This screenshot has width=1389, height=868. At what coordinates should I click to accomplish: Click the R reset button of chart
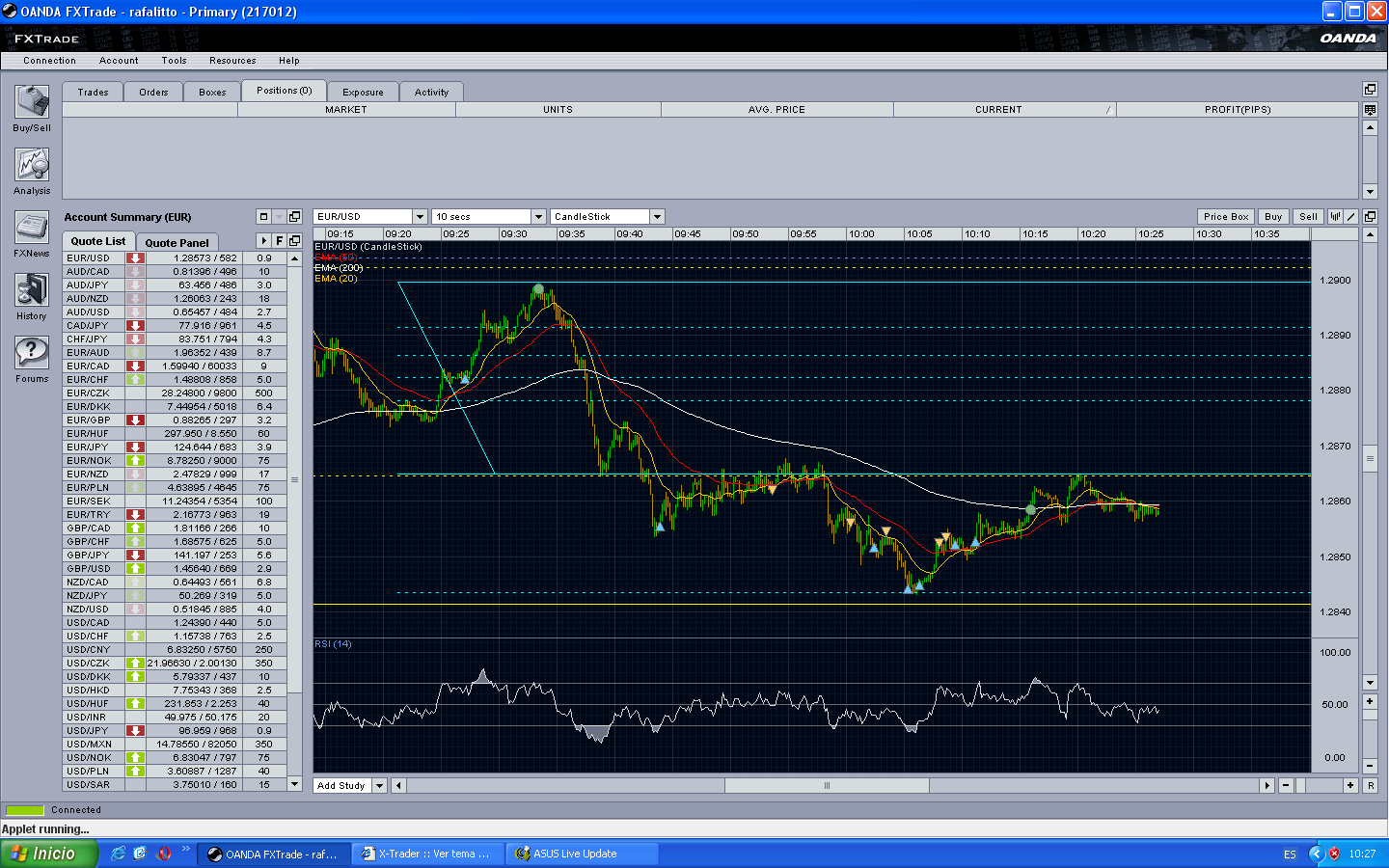coord(1370,785)
